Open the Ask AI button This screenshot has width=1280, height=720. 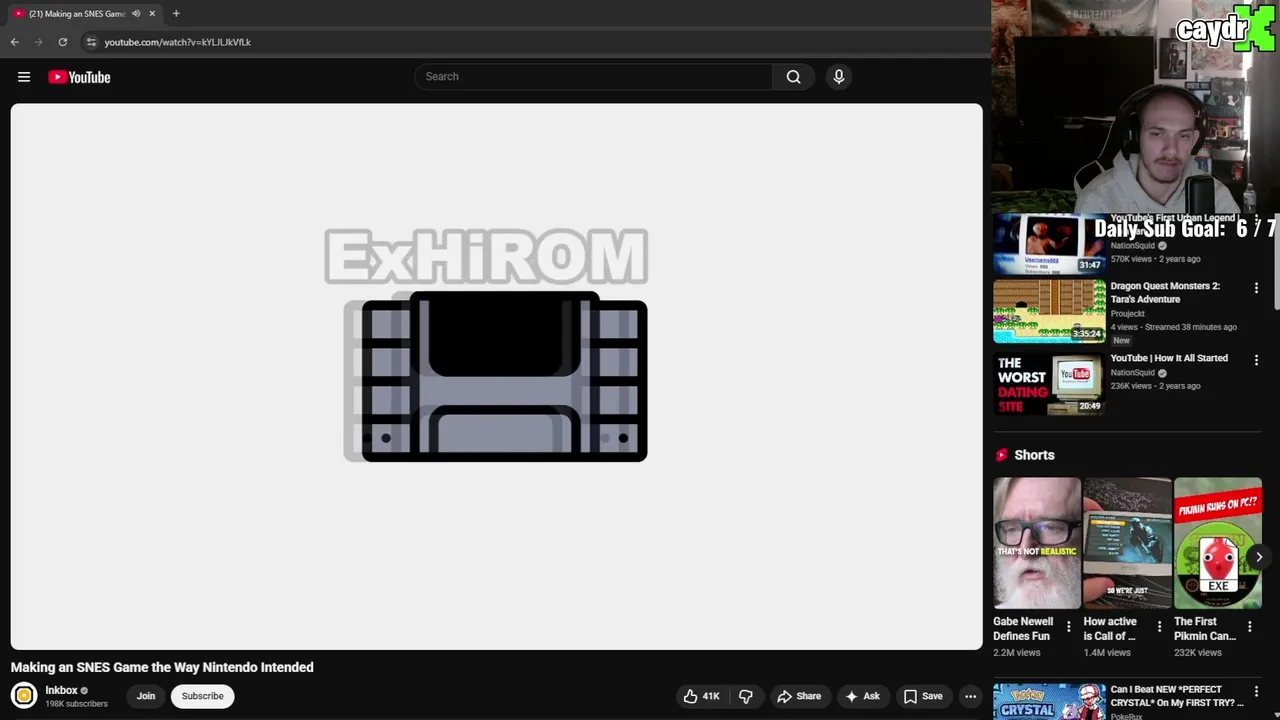(x=862, y=696)
